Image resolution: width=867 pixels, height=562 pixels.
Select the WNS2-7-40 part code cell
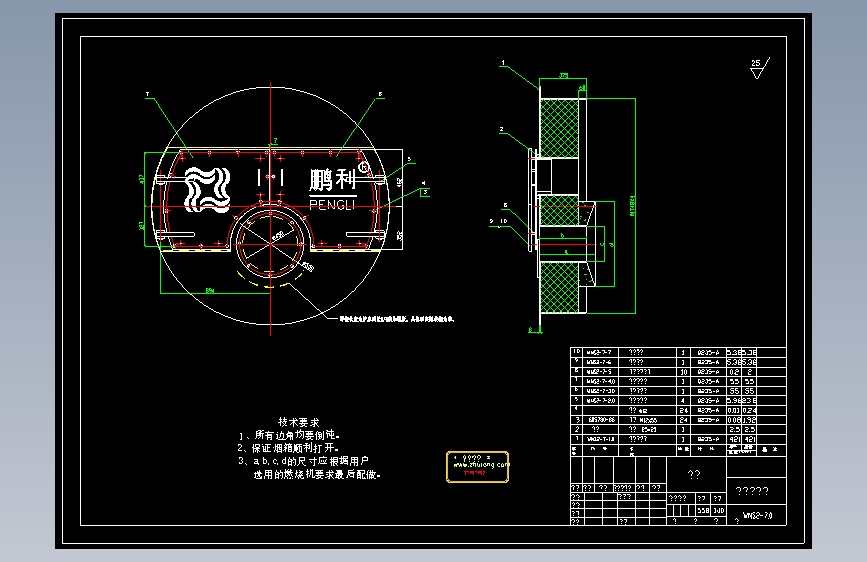pos(602,382)
